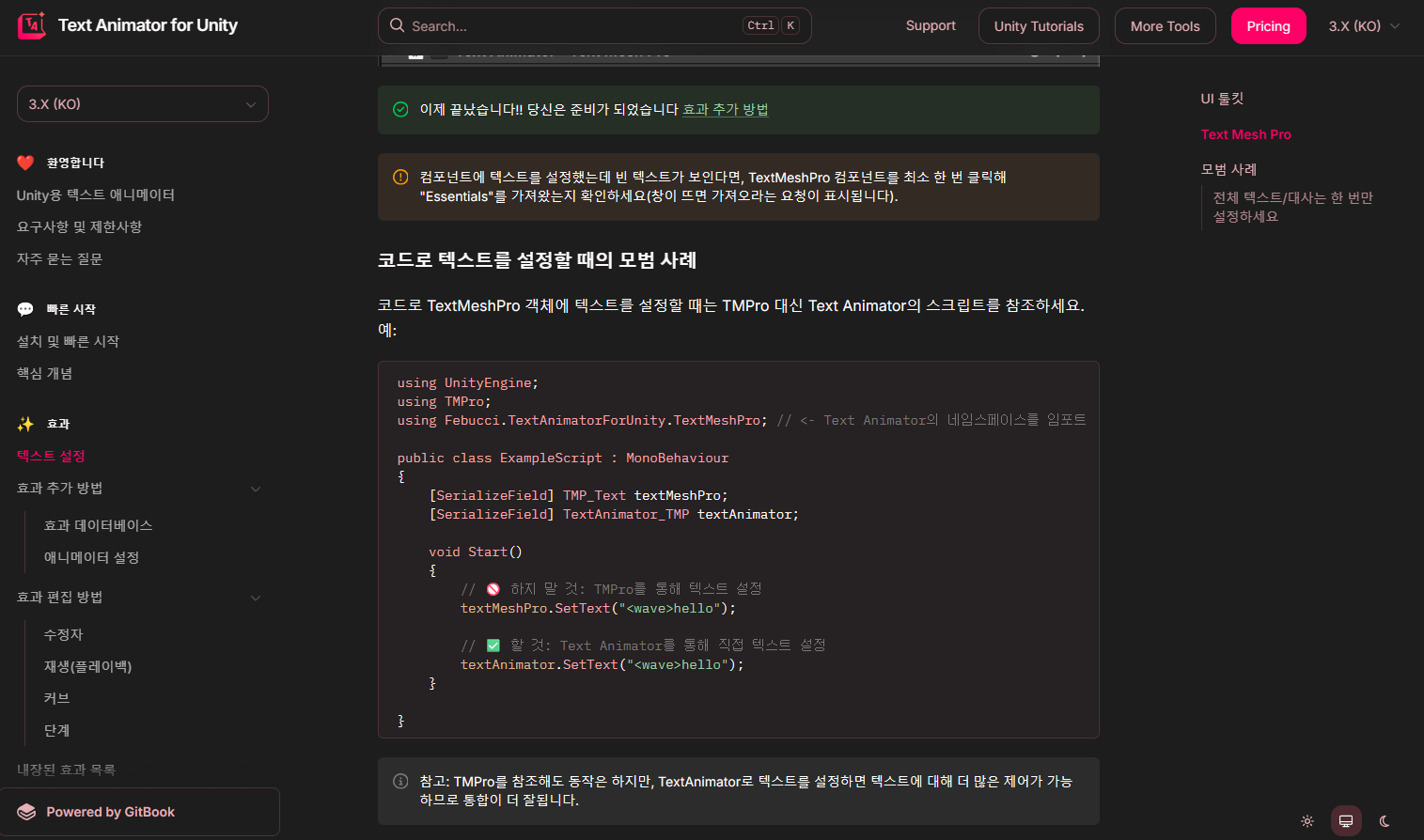
Task: Click heading 코드로 텍스트를 설정할 때의 모범 사례
Action: (x=537, y=260)
